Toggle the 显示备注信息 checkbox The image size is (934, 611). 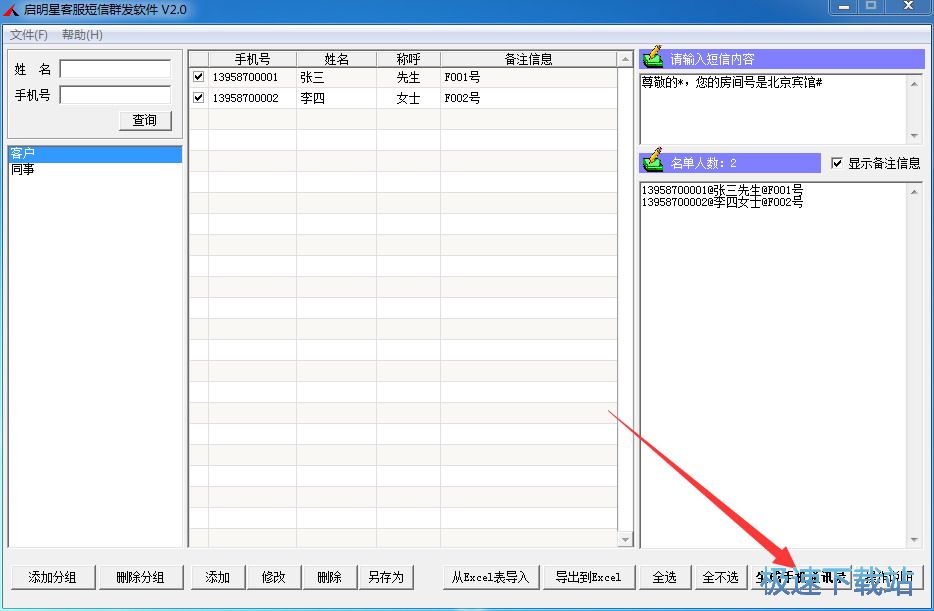click(837, 163)
